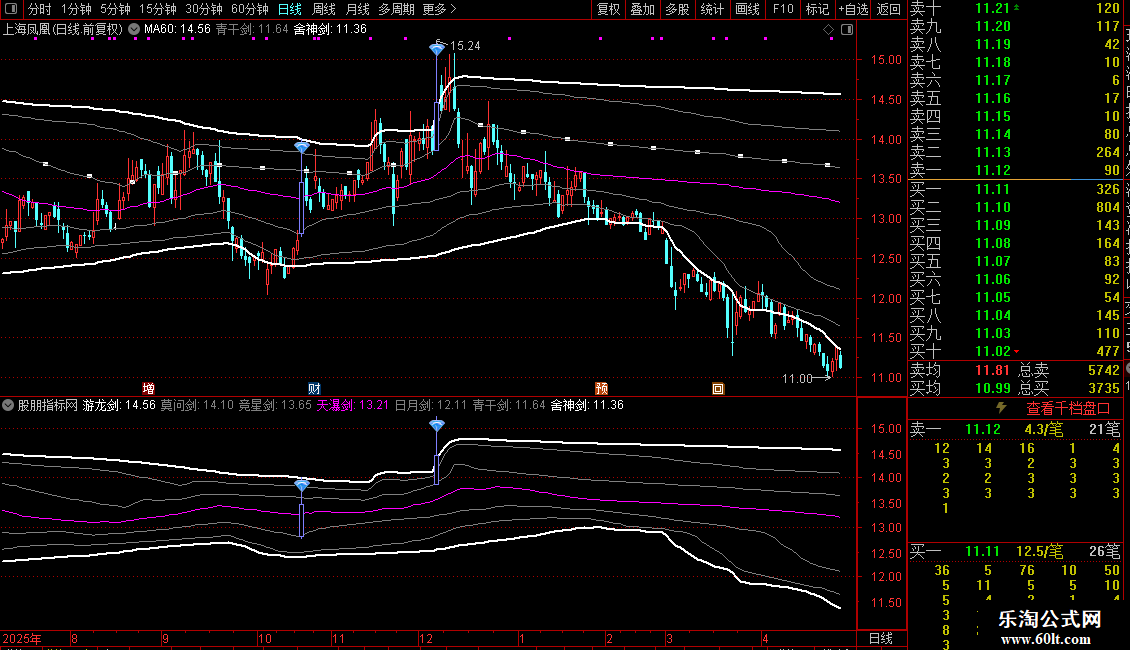Click the 日月剑: 12.11 indicator label
The height and width of the screenshot is (650, 1130).
pyautogui.click(x=430, y=405)
